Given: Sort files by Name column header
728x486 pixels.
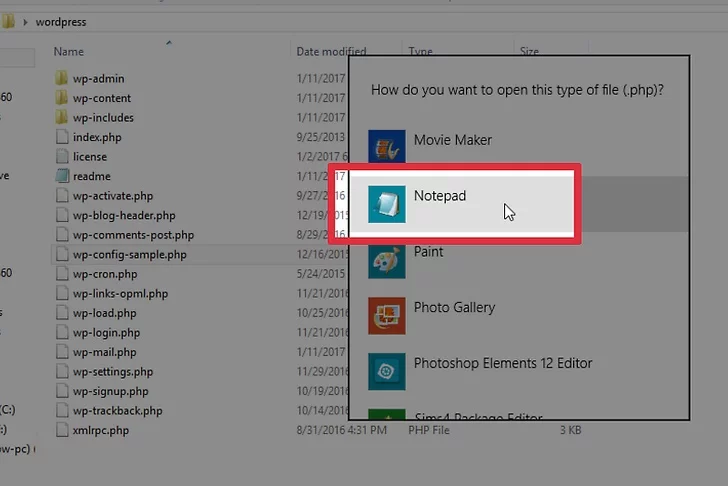Looking at the screenshot, I should (68, 51).
